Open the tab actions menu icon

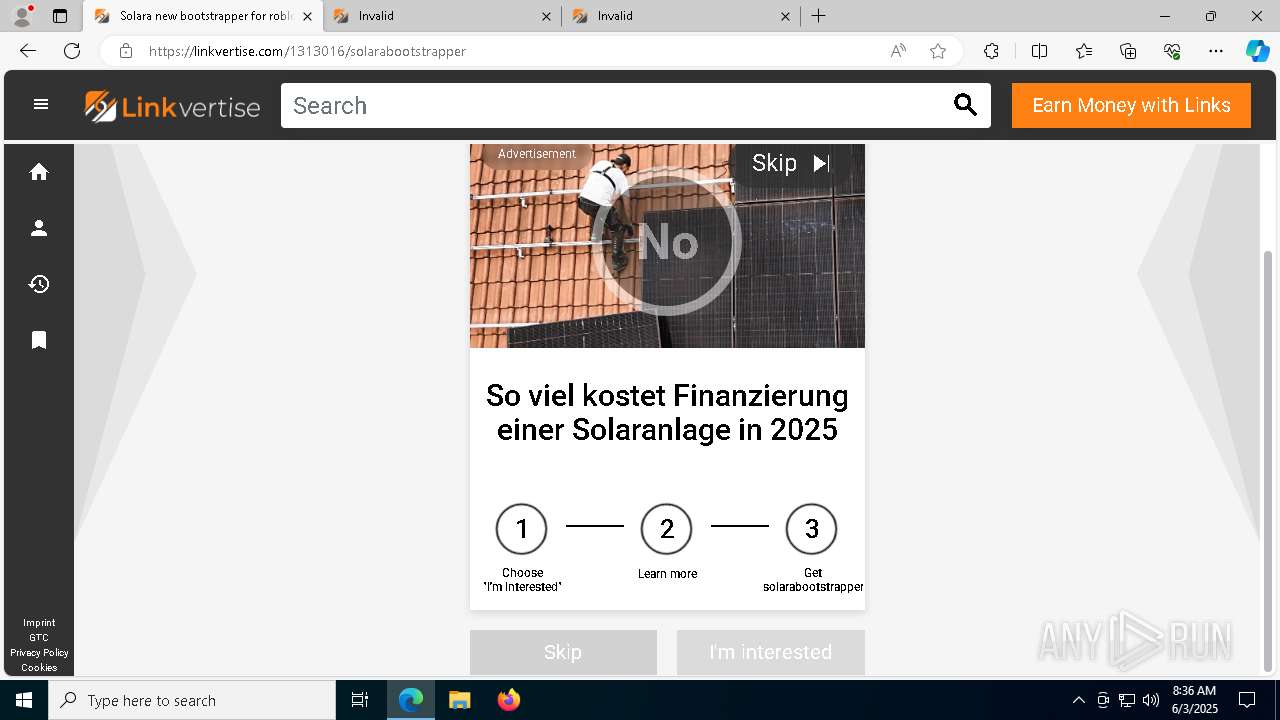(x=60, y=16)
